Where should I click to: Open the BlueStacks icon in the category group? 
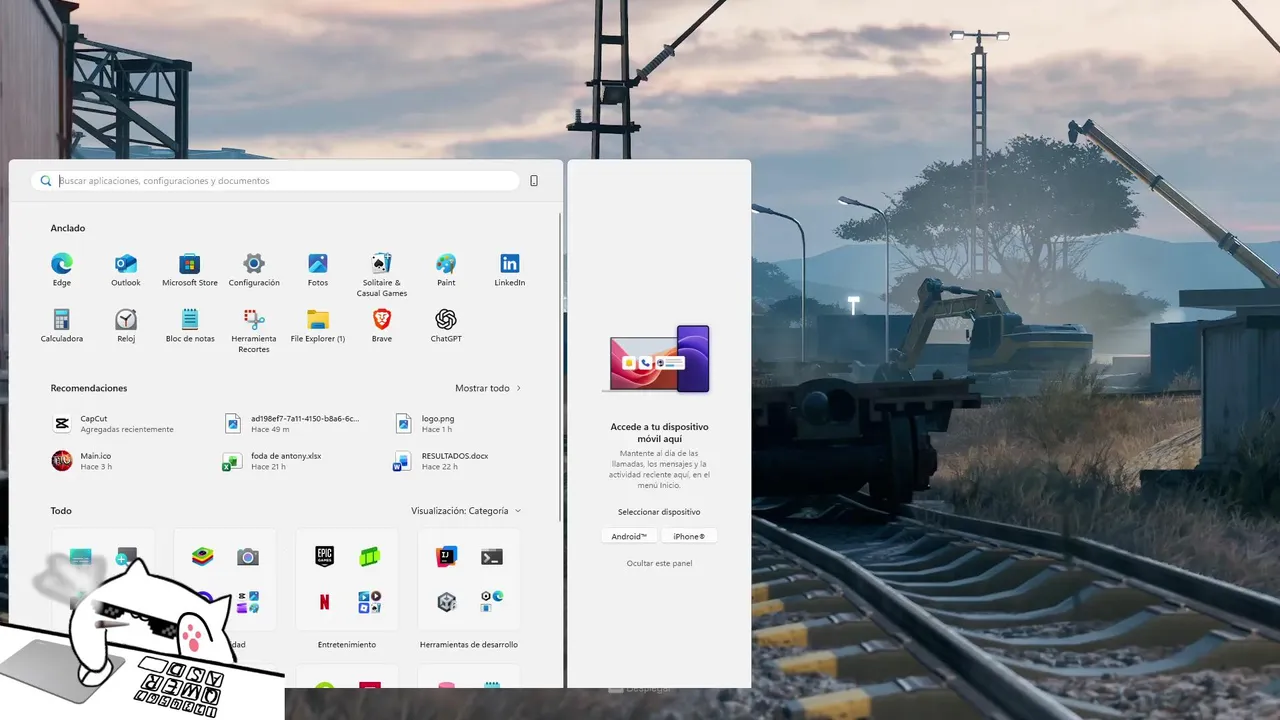[202, 557]
